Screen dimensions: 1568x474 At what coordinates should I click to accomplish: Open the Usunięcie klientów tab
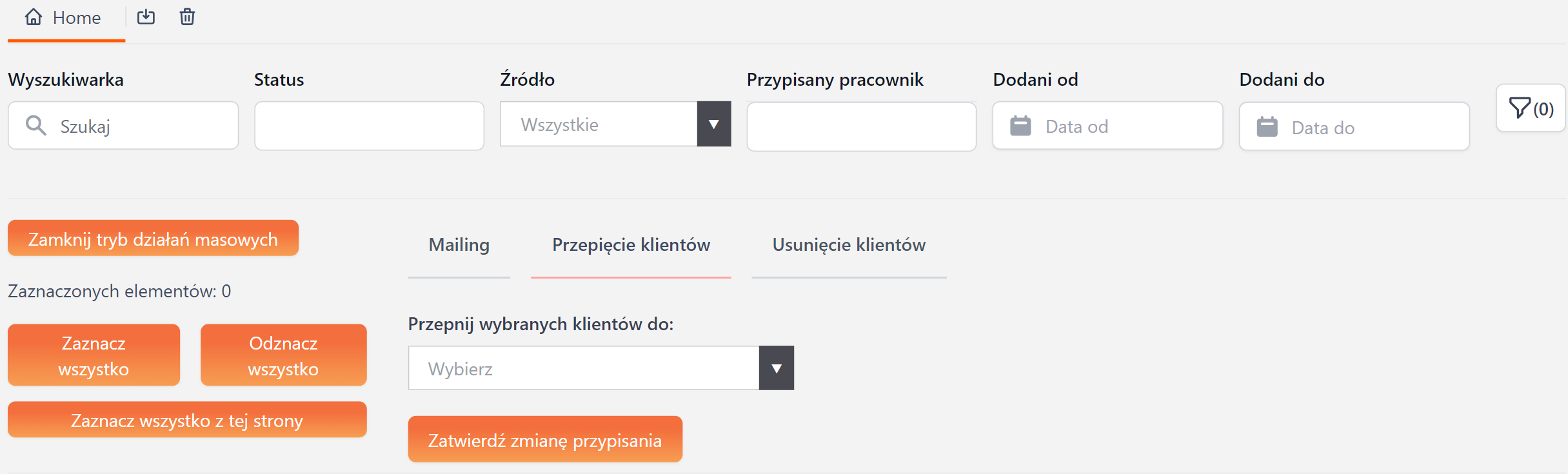(x=849, y=245)
